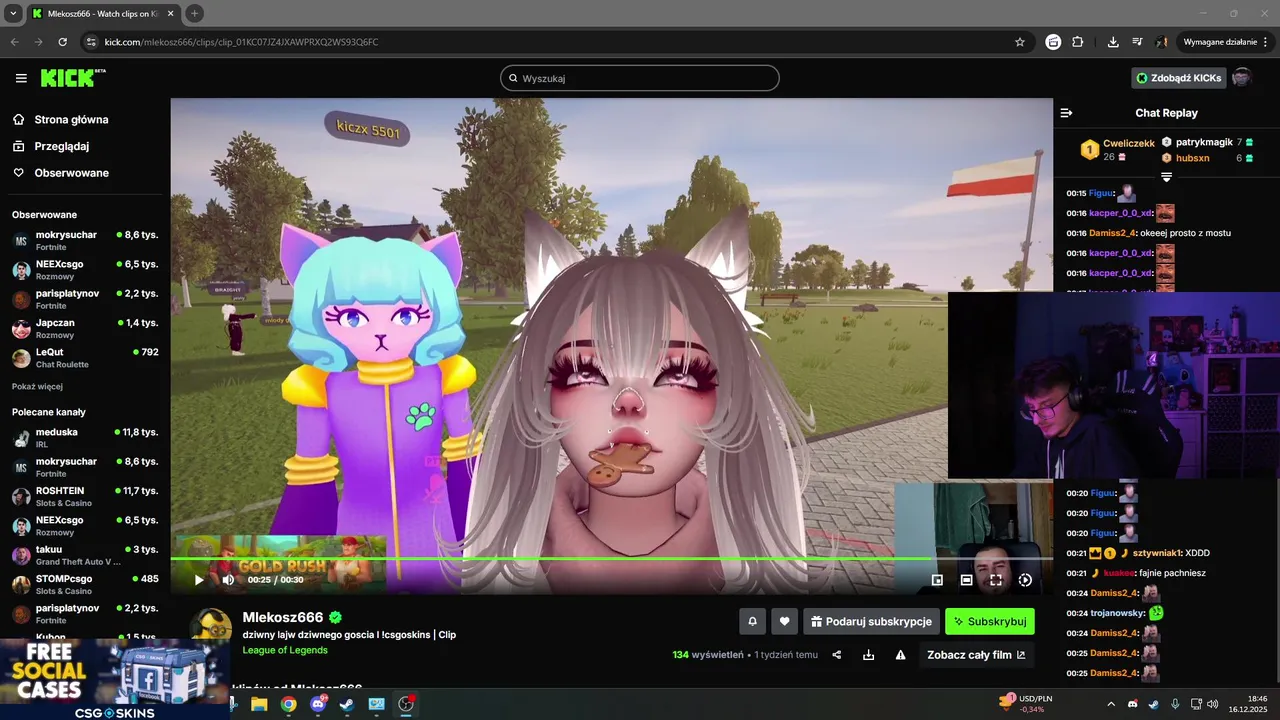Open video playback settings icon
Screen dimensions: 1280x720
click(1025, 580)
